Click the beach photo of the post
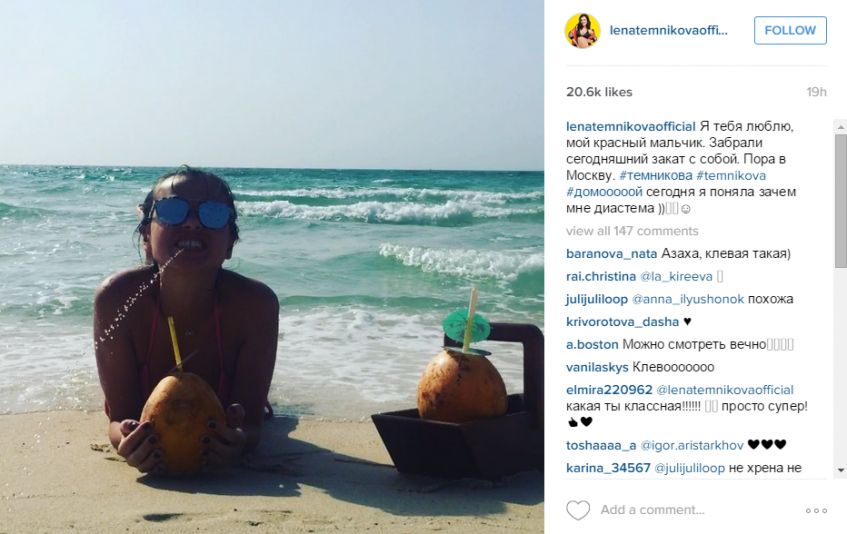847x534 pixels. (x=272, y=267)
